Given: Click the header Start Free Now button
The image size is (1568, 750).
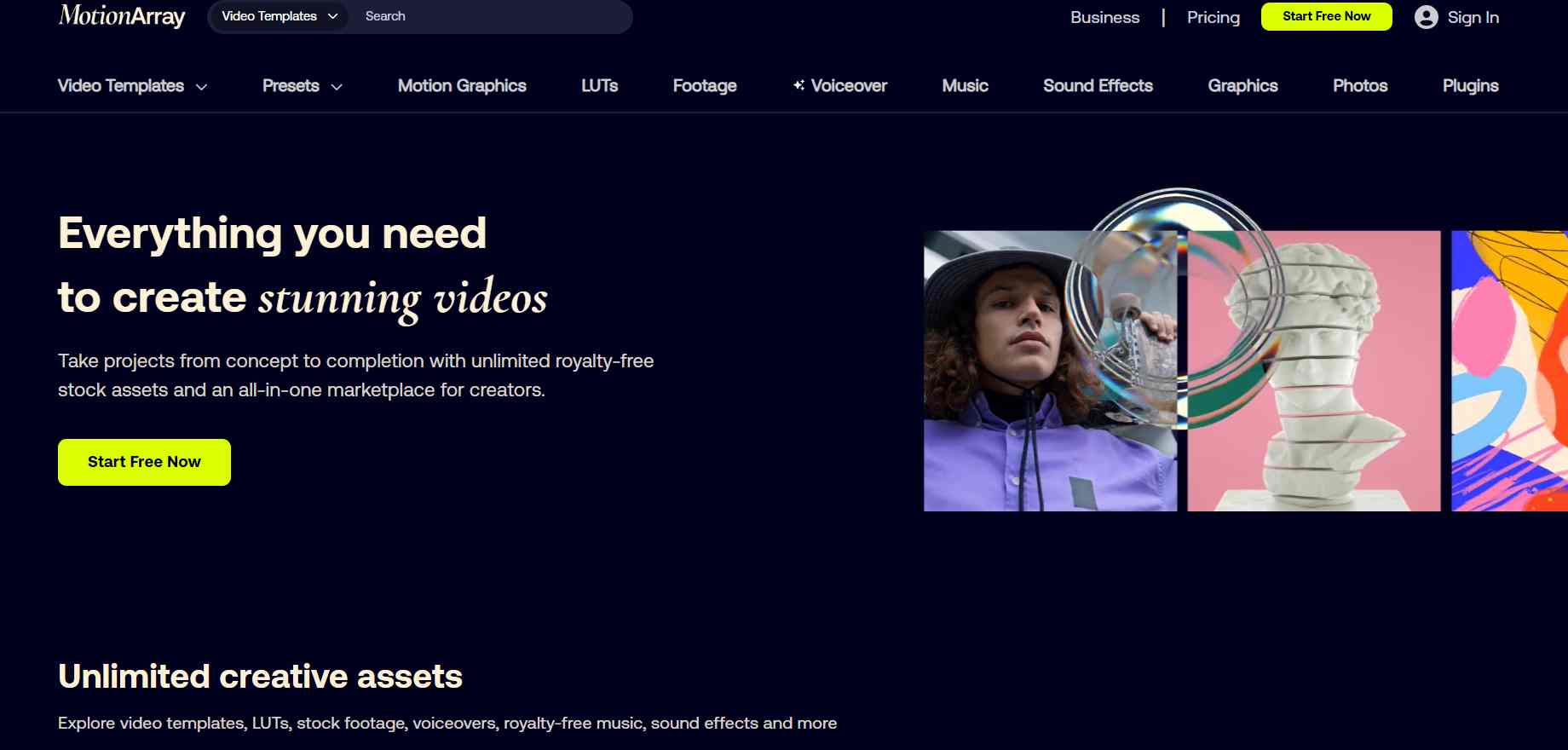Looking at the screenshot, I should click(x=1327, y=16).
